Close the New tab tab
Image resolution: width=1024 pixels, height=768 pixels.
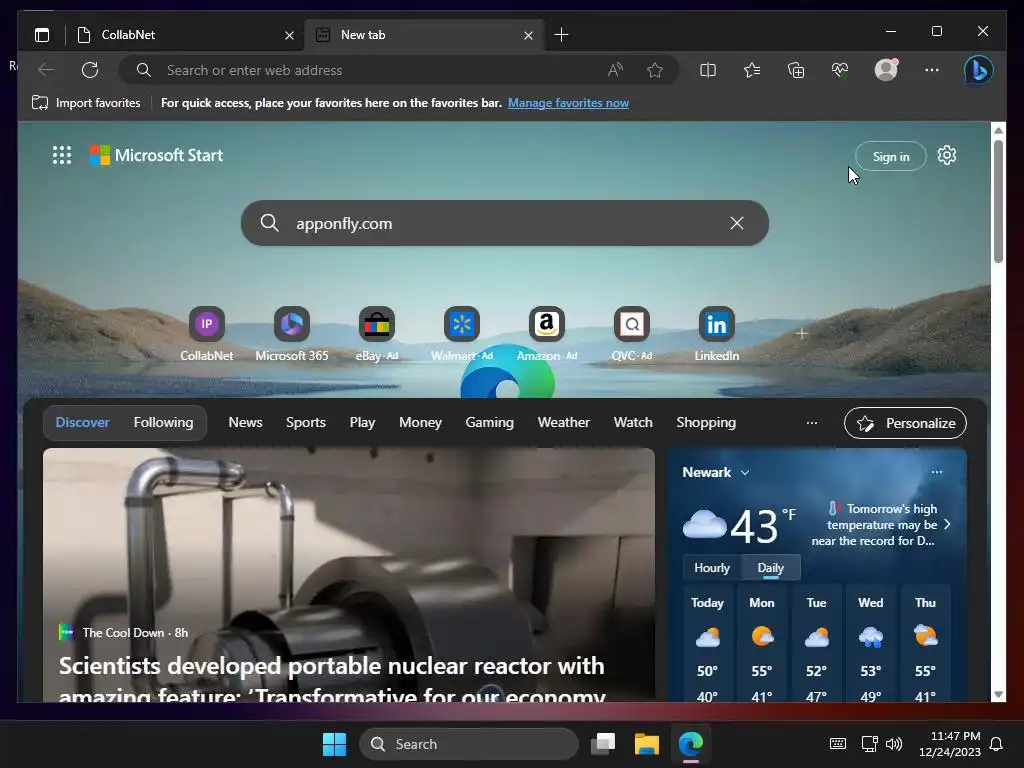(x=528, y=35)
